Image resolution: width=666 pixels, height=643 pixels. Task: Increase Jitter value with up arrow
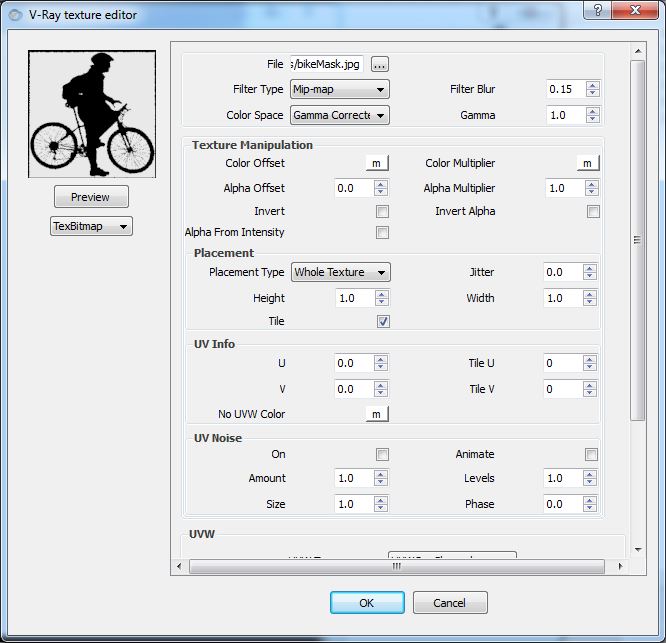coord(590,268)
